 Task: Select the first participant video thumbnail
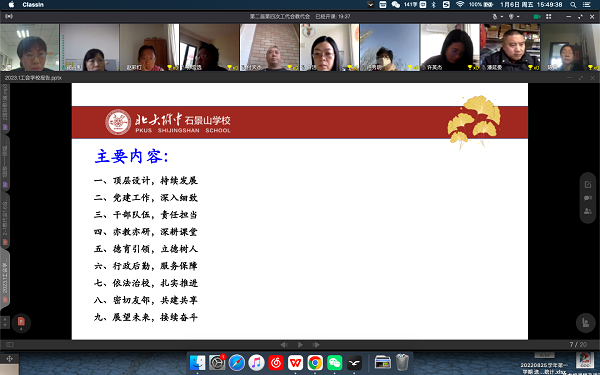(30, 47)
